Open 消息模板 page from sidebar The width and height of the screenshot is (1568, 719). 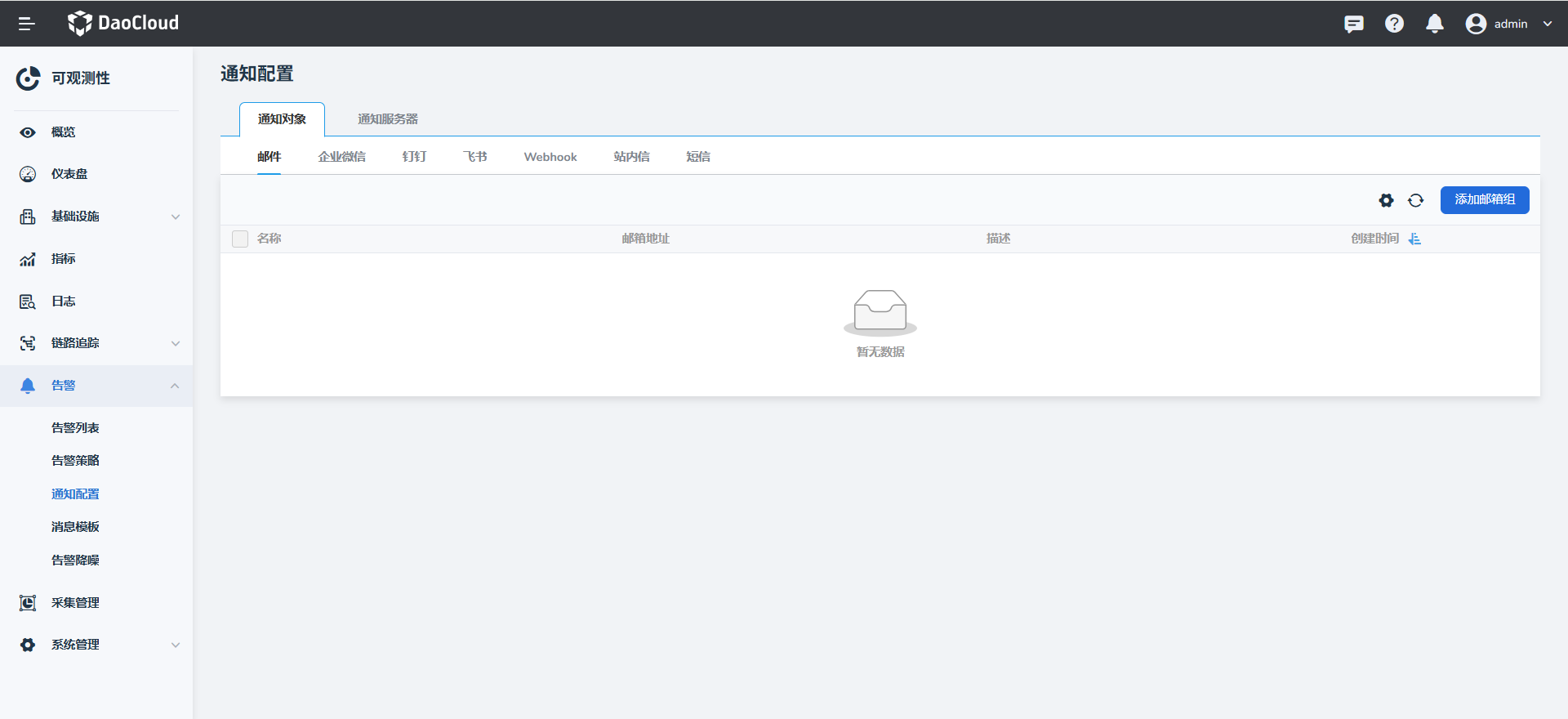point(75,527)
